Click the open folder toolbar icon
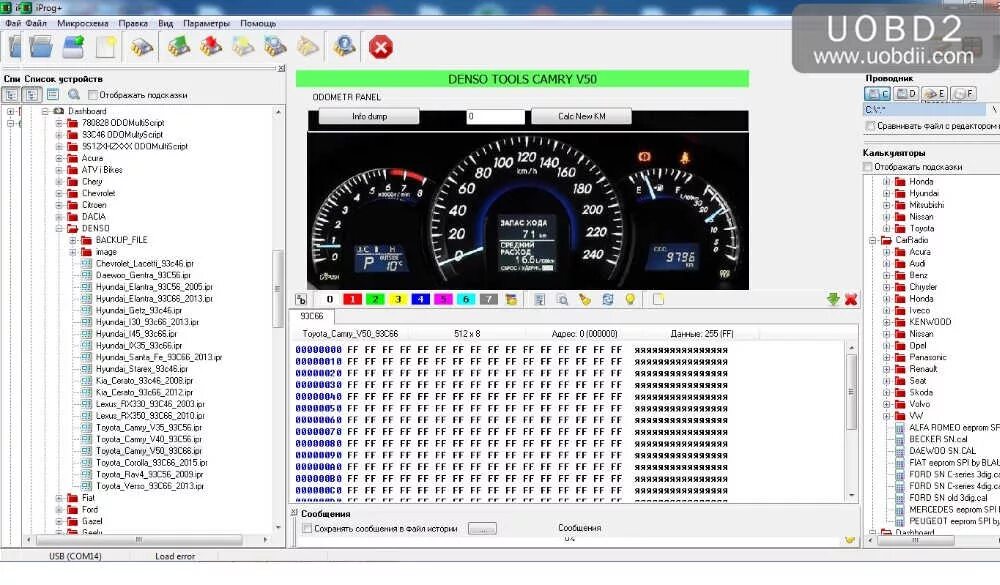Screen dimensions: 1000x585 pos(41,47)
